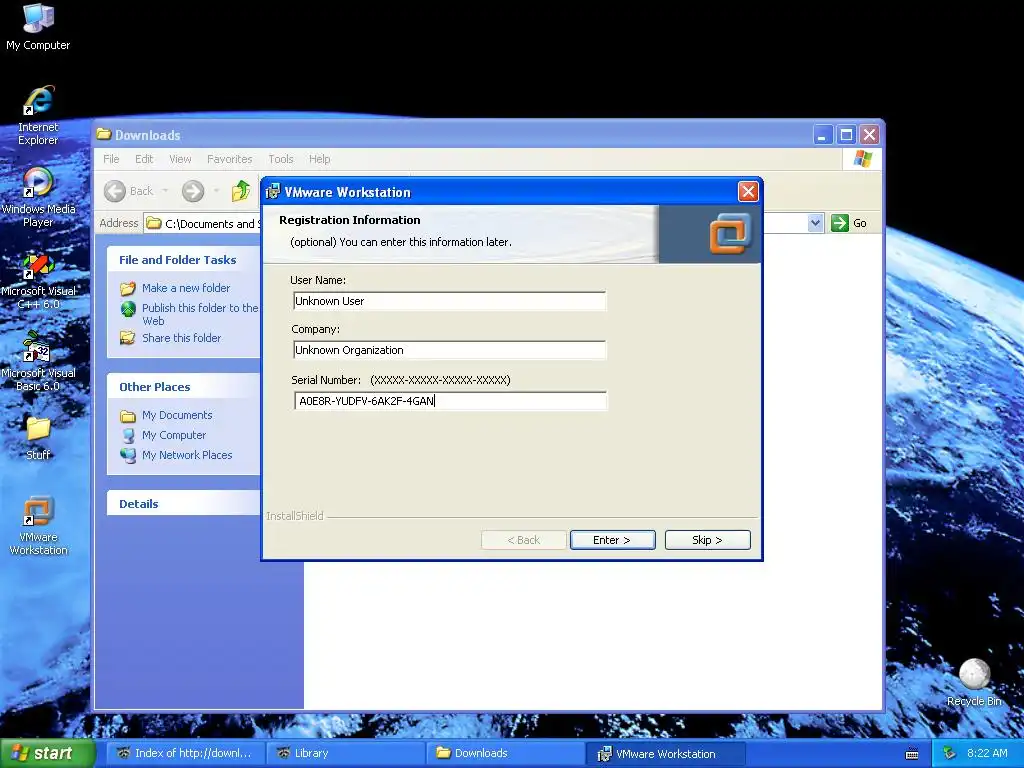This screenshot has width=1024, height=768.
Task: Click the disabled < Back button in dialog
Action: coord(524,540)
